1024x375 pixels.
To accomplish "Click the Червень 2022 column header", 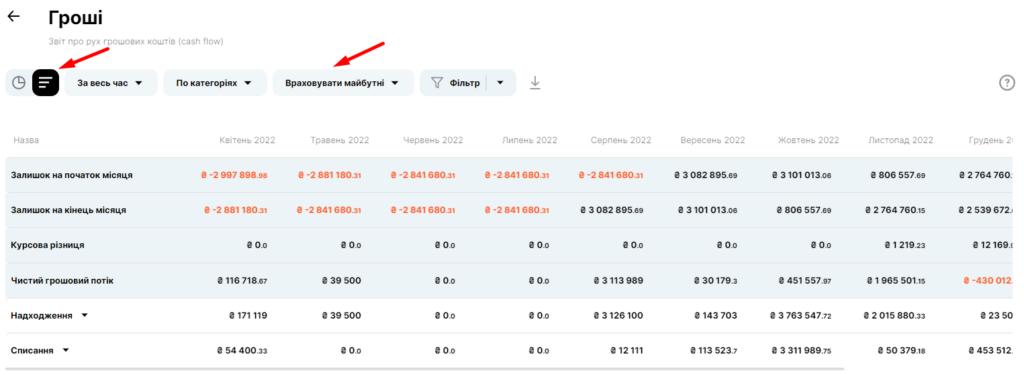I will pos(433,140).
